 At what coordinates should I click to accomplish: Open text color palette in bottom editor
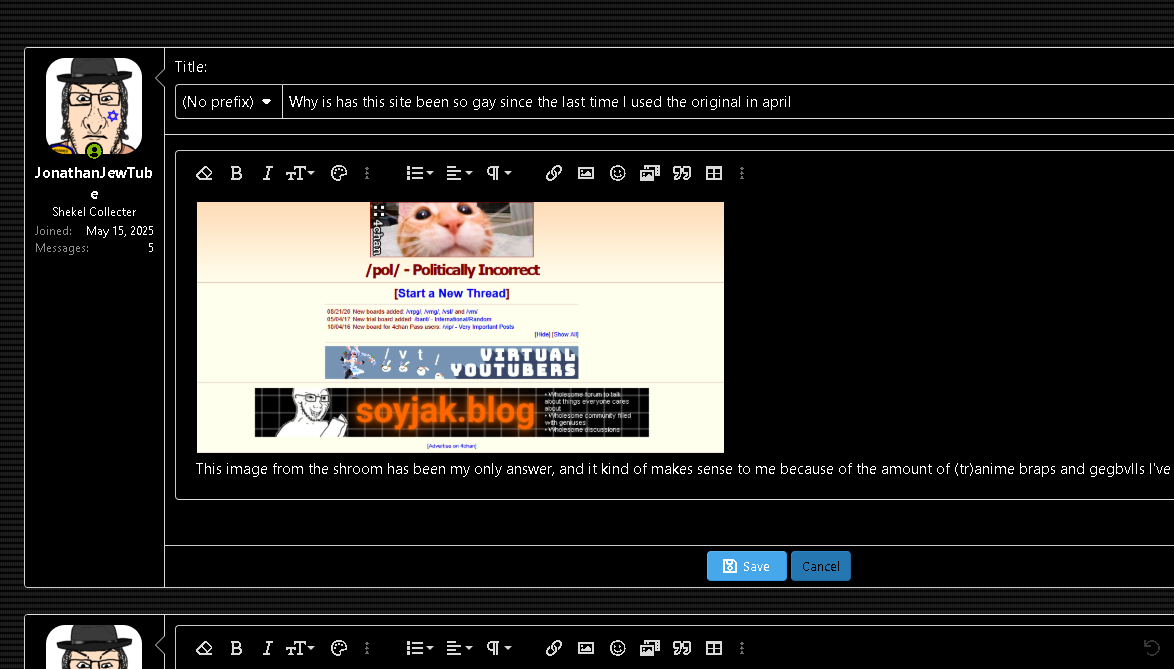[339, 648]
